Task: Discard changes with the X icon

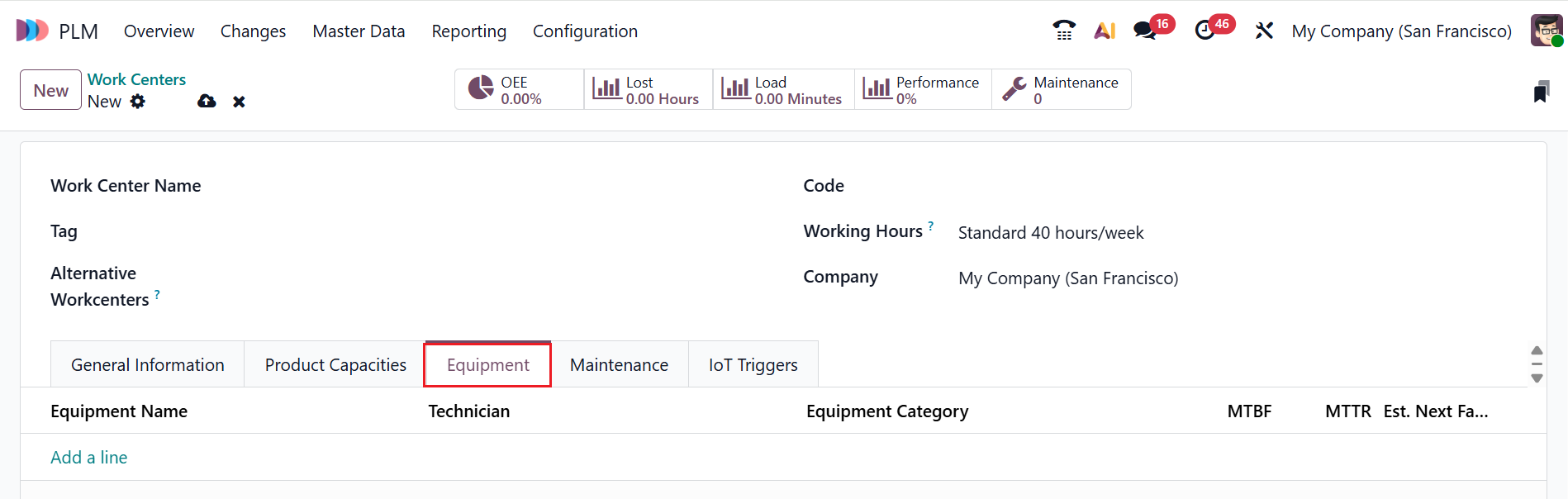Action: [x=239, y=102]
